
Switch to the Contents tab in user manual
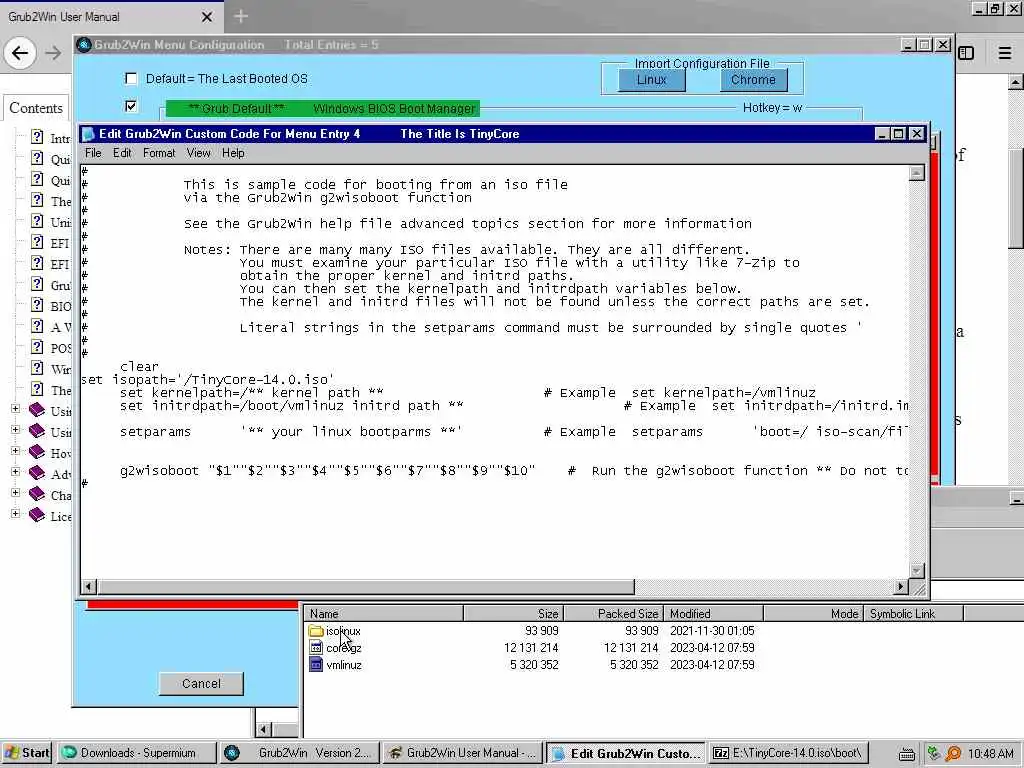point(36,108)
